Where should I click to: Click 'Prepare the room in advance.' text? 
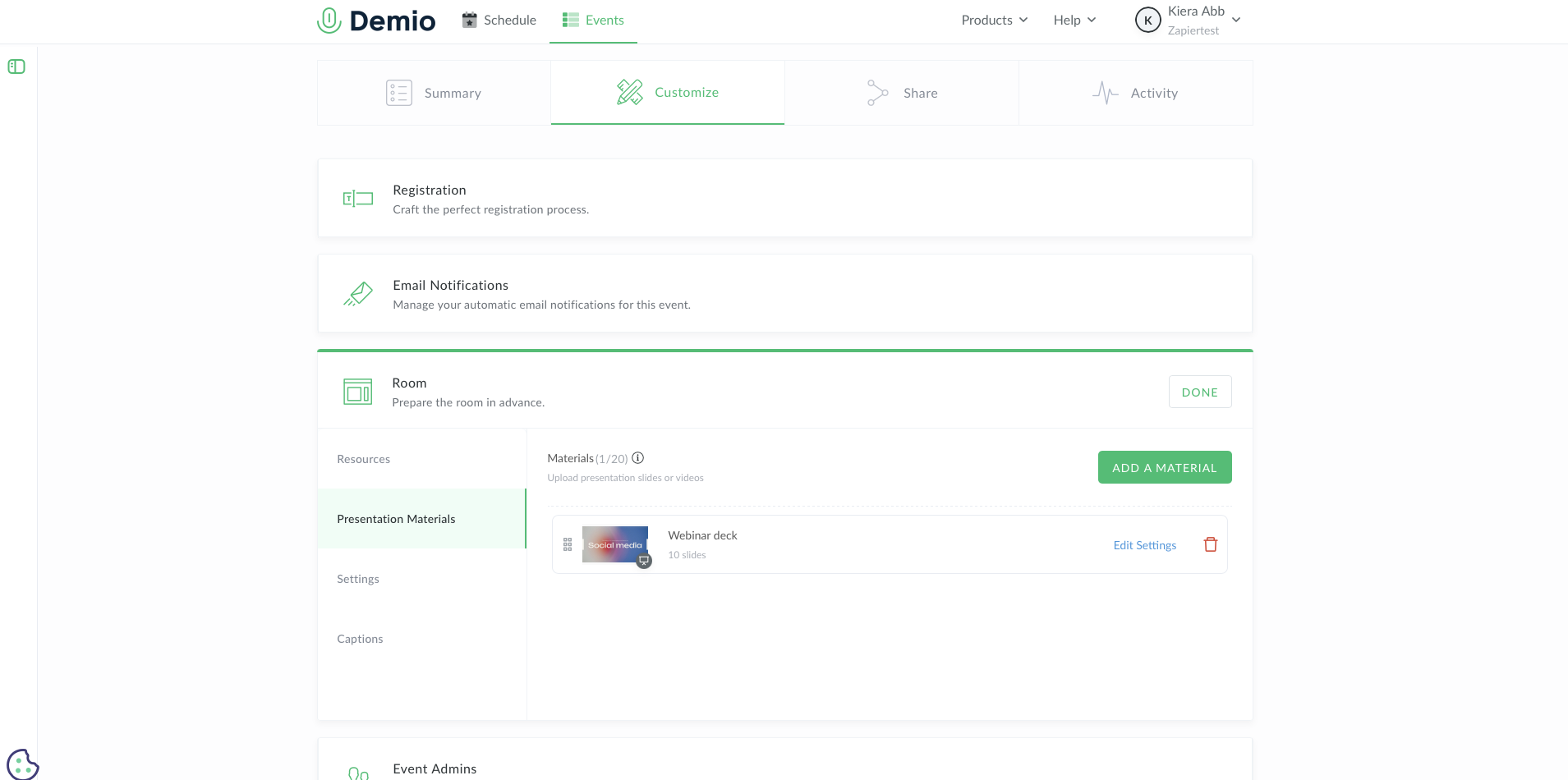click(x=468, y=402)
